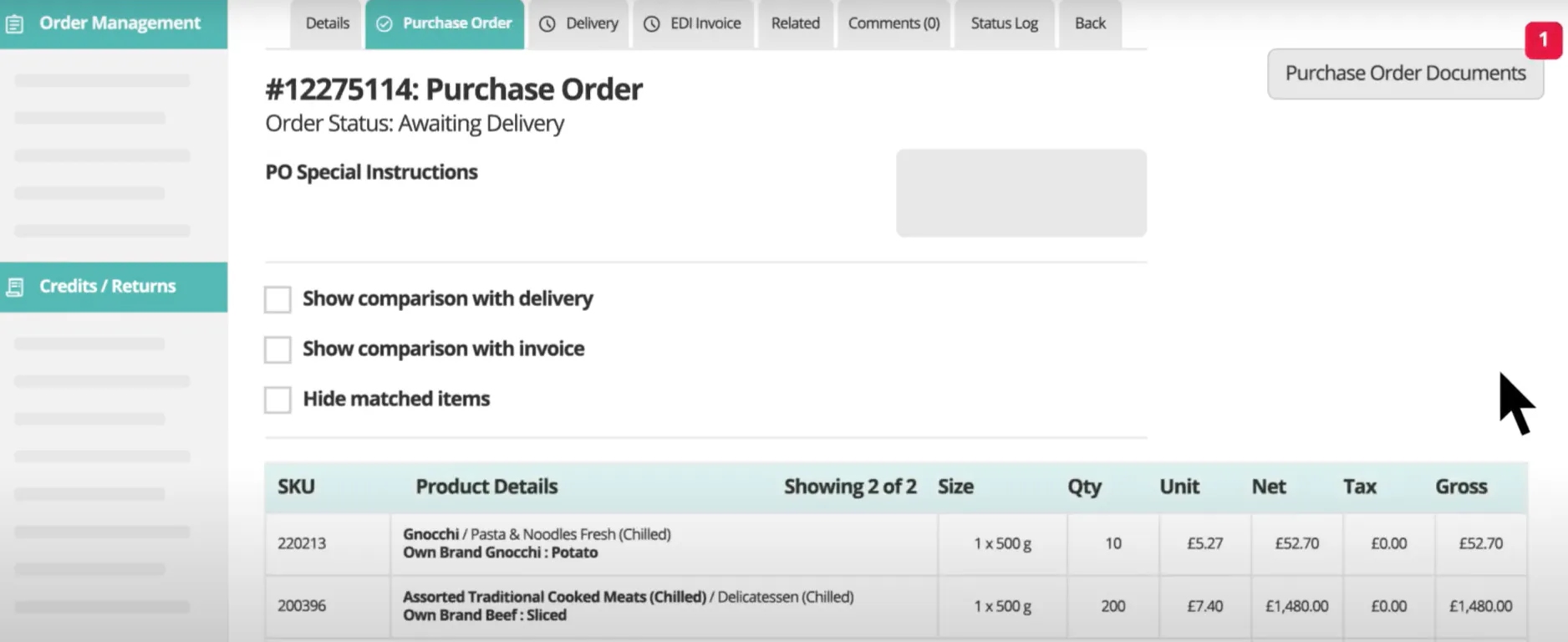Go Back using the Back tab

(x=1090, y=24)
